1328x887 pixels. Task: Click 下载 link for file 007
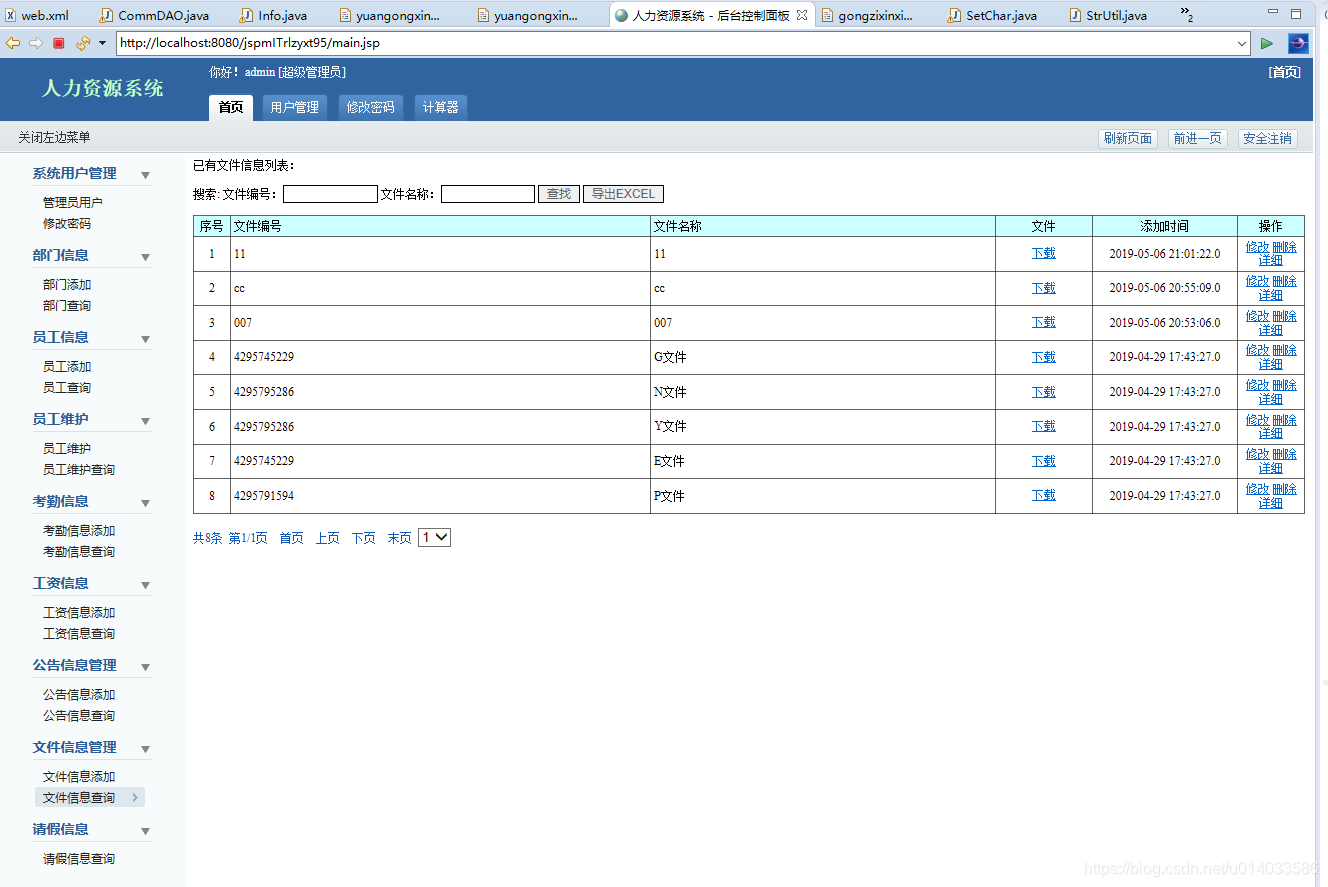1044,323
